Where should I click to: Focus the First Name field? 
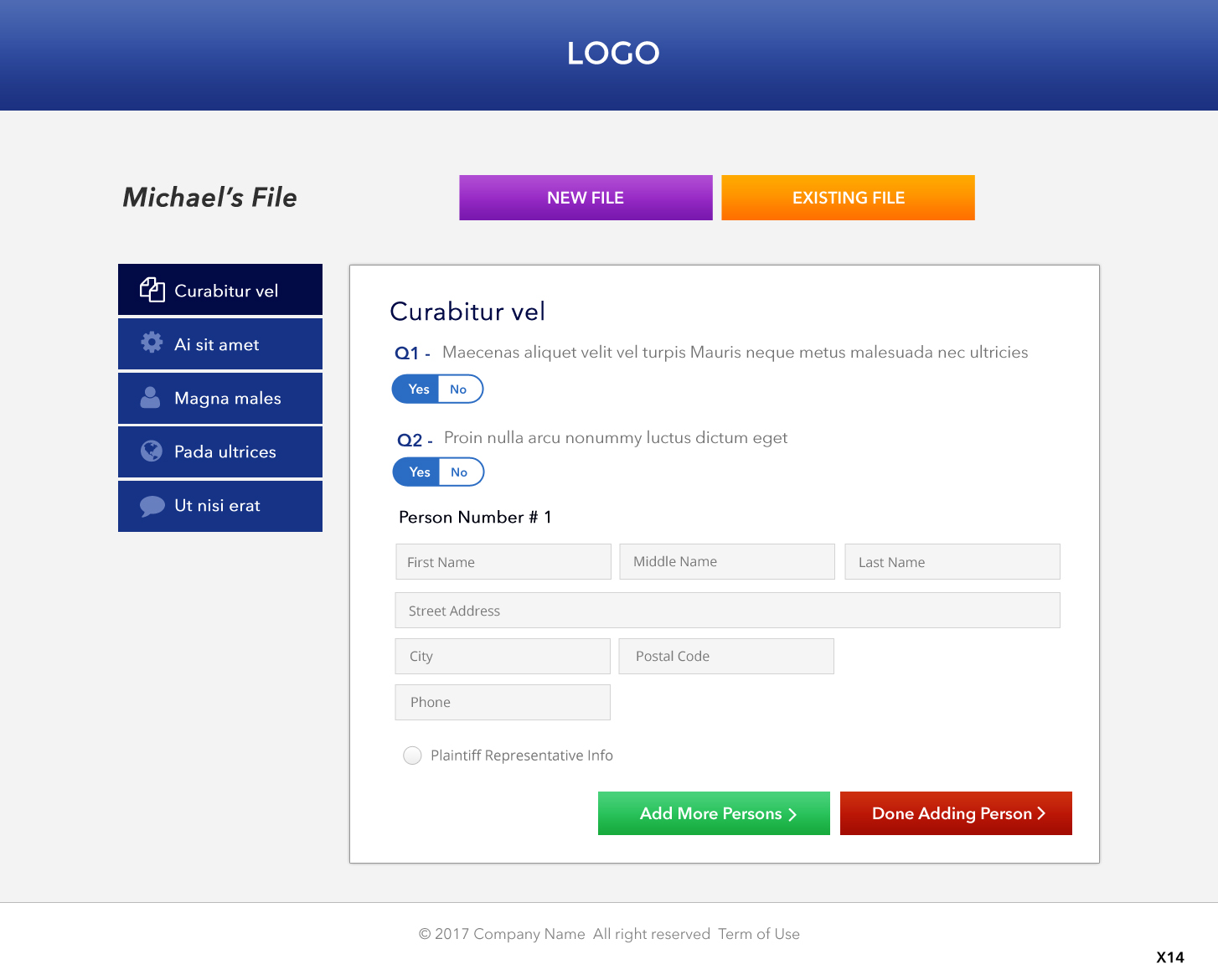tap(503, 562)
